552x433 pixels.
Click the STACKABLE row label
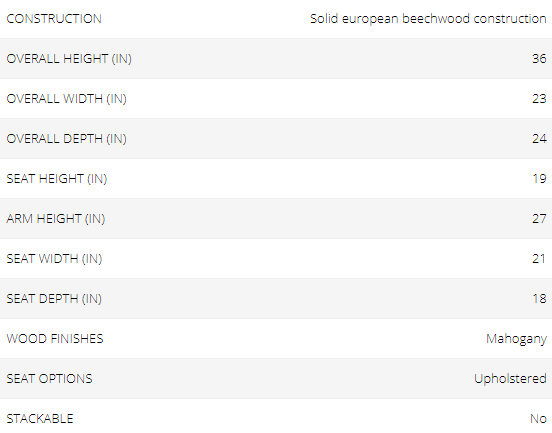tap(40, 419)
